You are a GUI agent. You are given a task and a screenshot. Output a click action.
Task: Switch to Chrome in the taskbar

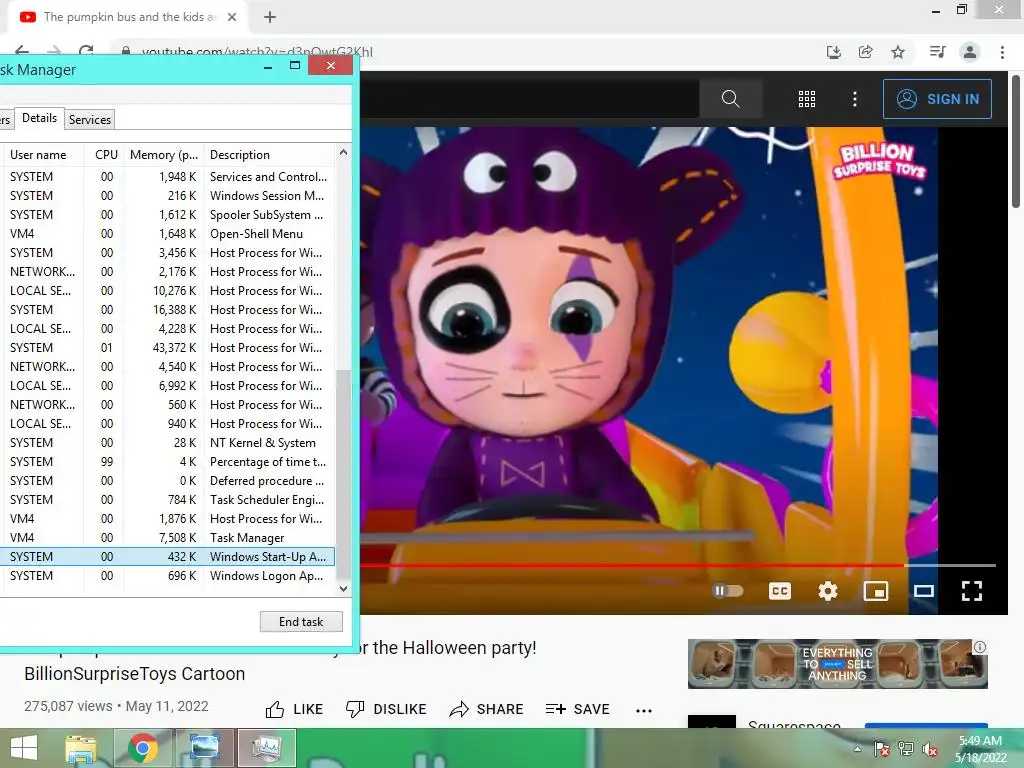point(143,748)
